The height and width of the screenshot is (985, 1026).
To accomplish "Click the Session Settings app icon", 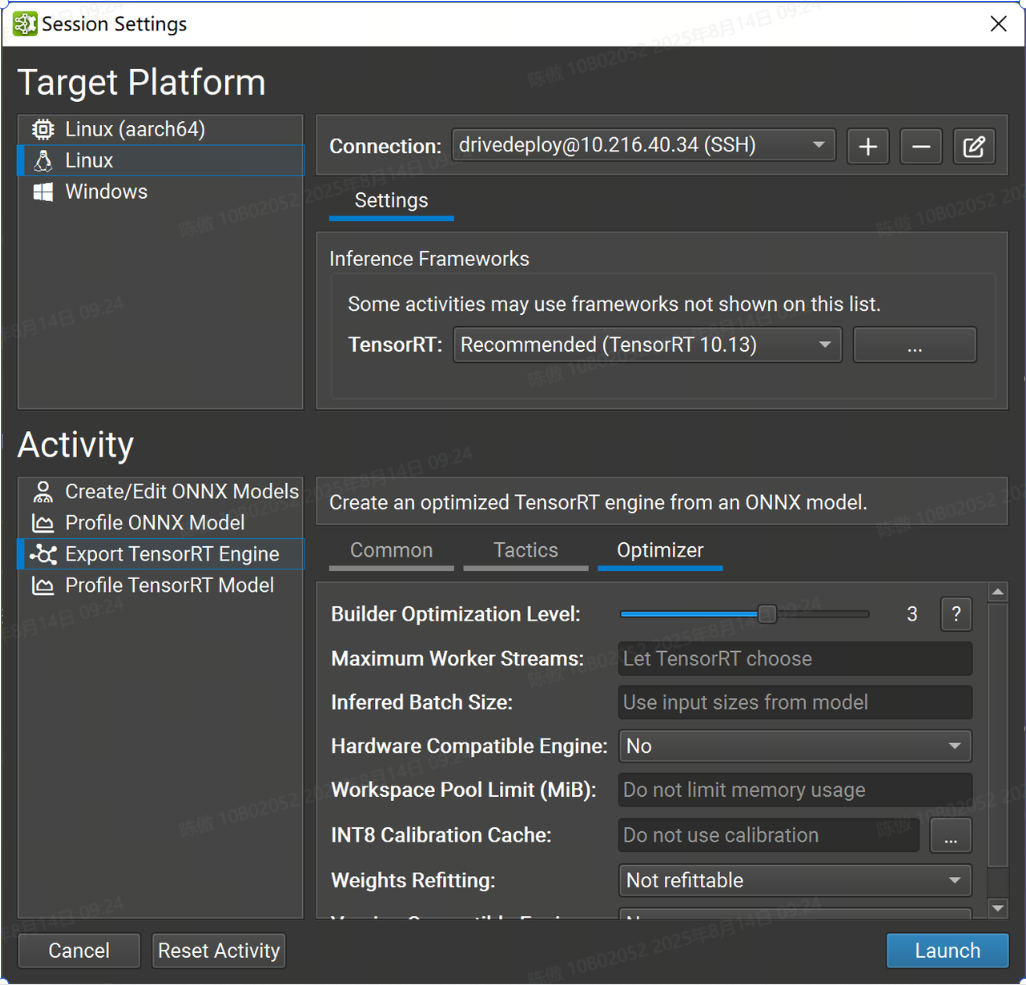I will tap(25, 24).
